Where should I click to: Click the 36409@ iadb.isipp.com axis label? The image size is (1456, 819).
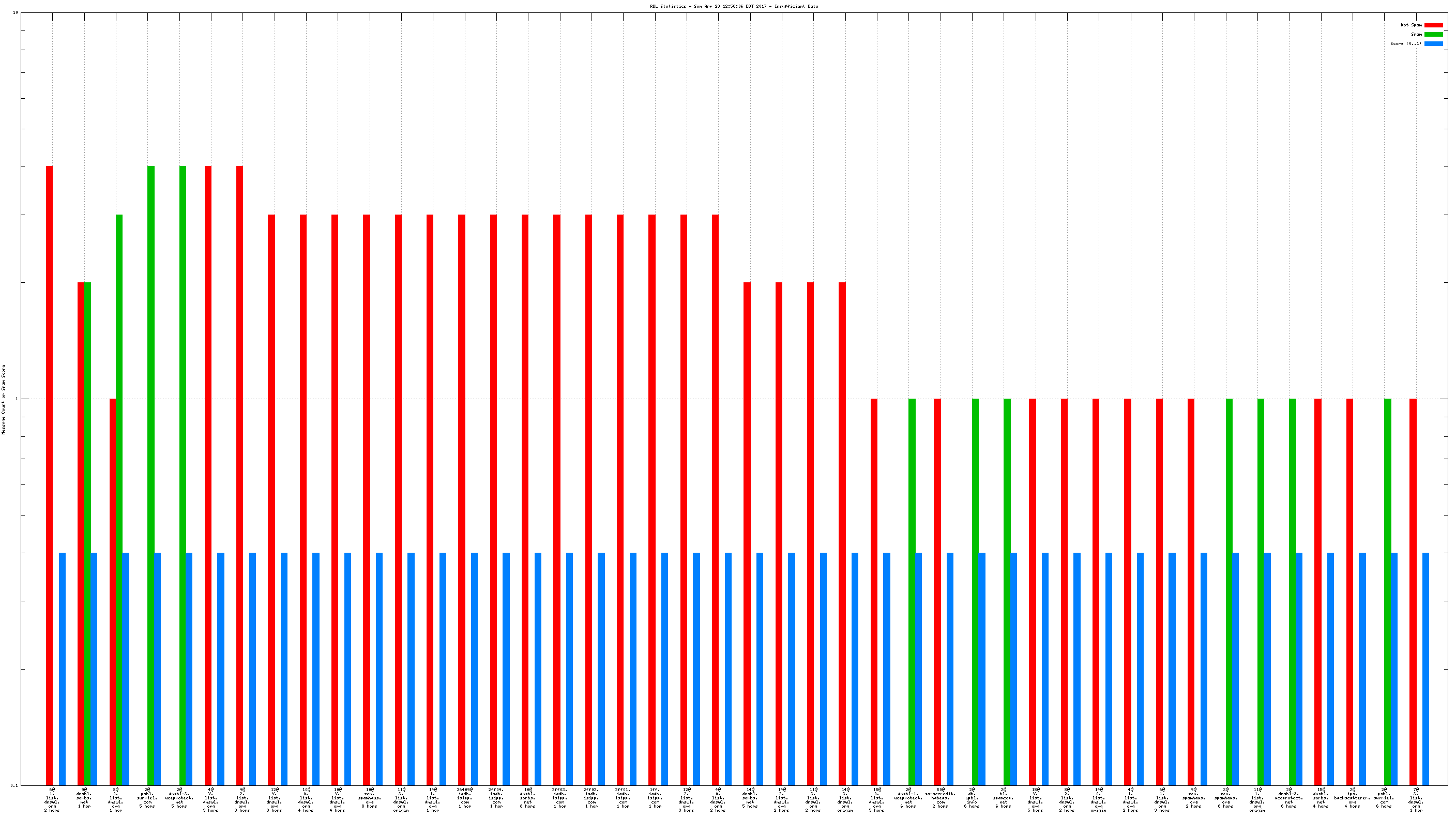[465, 797]
